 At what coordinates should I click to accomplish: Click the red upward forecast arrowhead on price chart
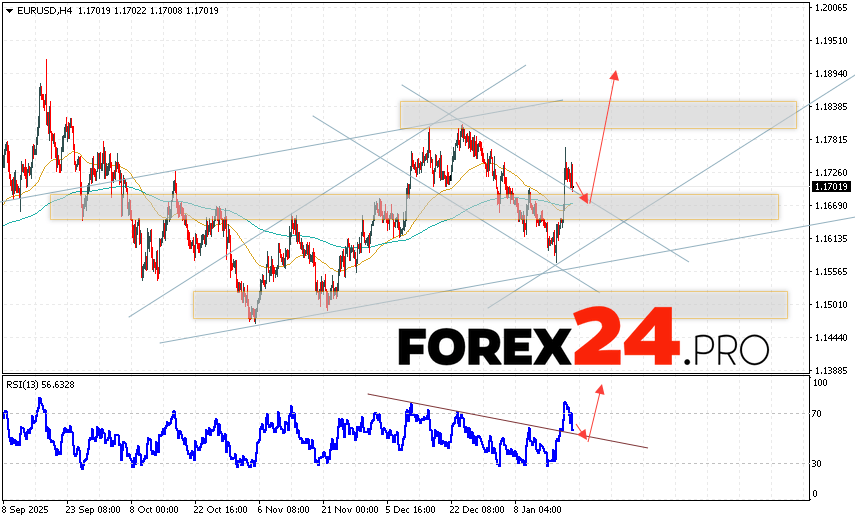tap(615, 75)
